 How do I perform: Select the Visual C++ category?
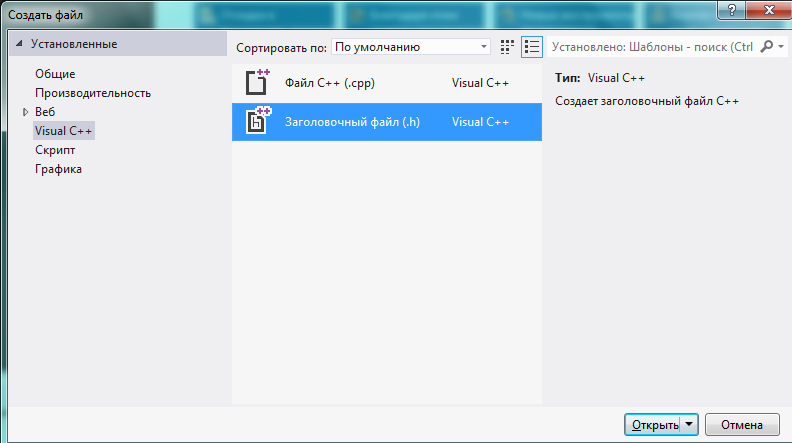click(x=64, y=131)
